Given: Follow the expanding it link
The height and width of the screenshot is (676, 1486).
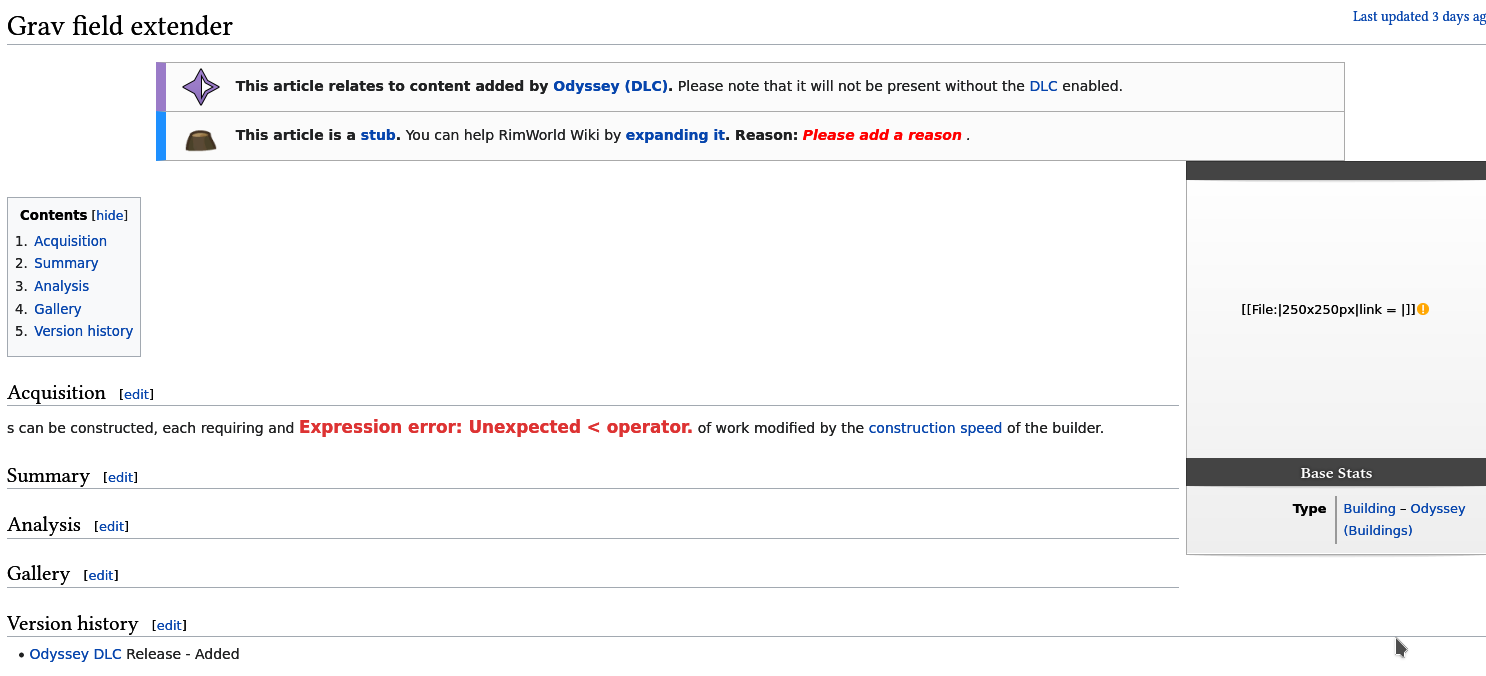Looking at the screenshot, I should 675,135.
